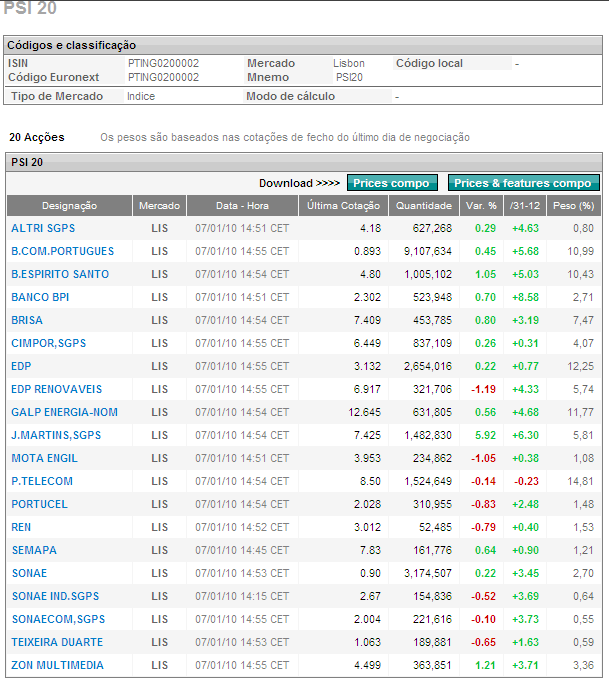Open the SEMAPA link

34,550
